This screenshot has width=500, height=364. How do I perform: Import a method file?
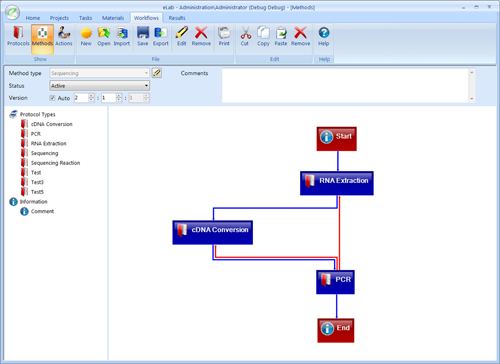[122, 37]
